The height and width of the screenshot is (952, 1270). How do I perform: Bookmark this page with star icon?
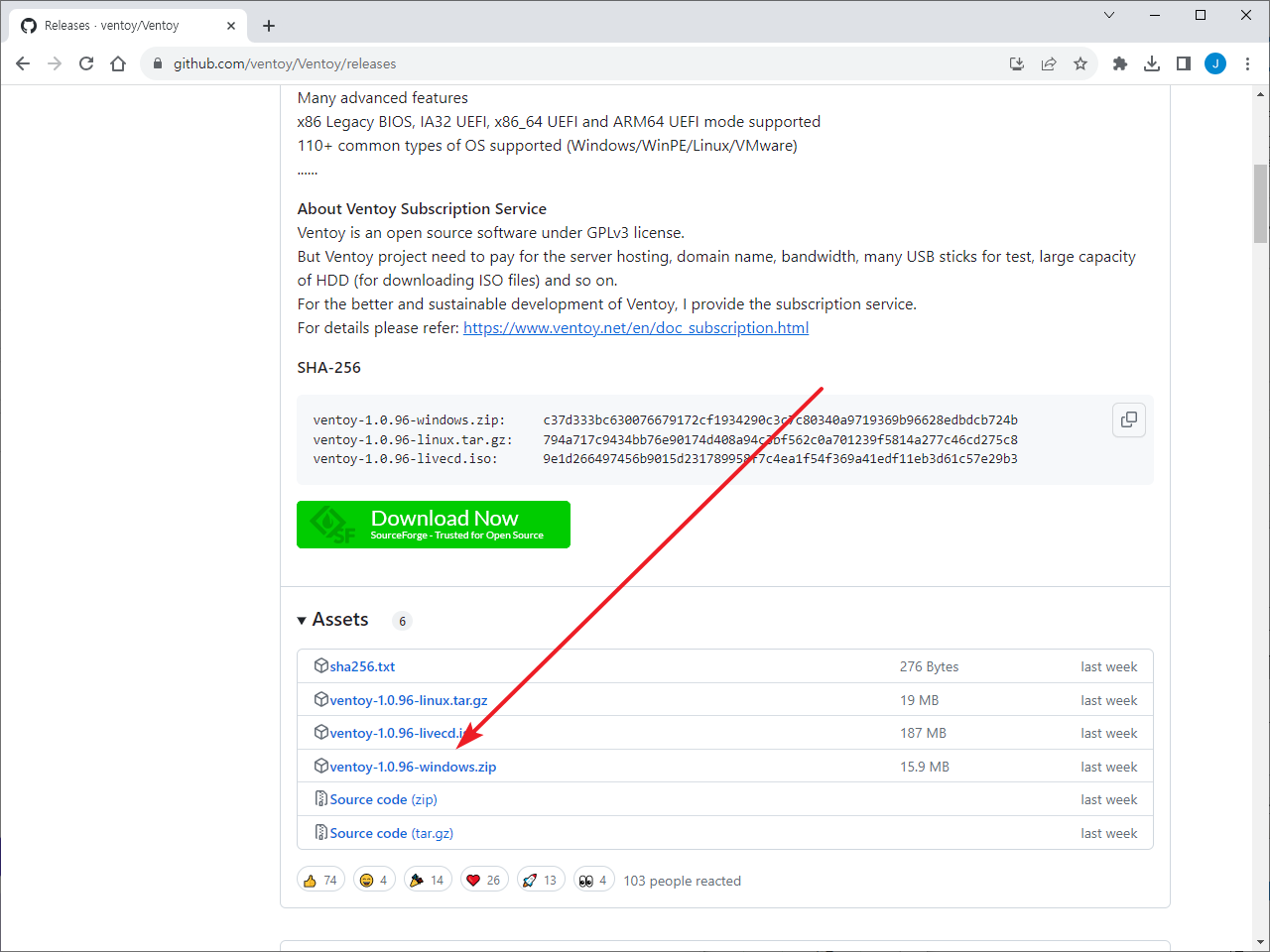coord(1080,63)
